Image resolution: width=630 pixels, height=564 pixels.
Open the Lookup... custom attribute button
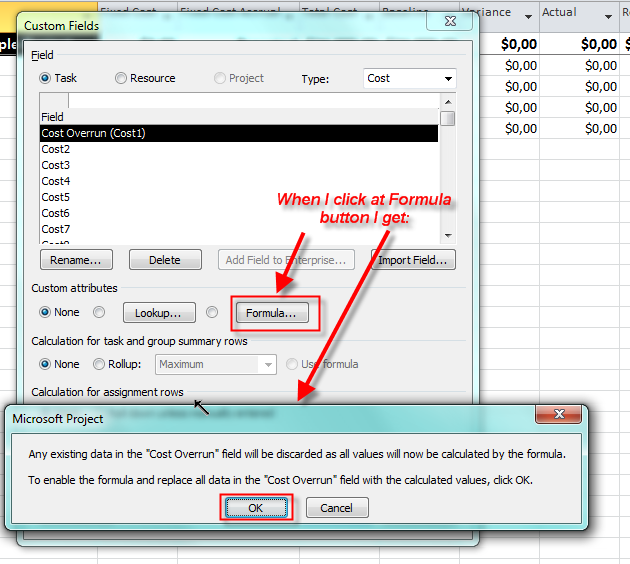pos(158,313)
